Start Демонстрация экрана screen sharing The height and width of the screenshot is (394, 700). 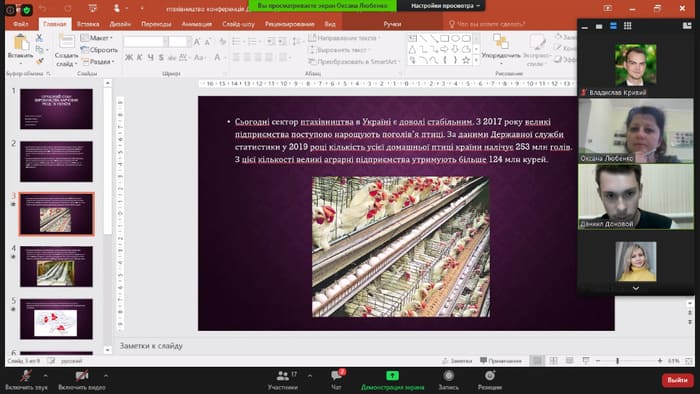click(392, 380)
